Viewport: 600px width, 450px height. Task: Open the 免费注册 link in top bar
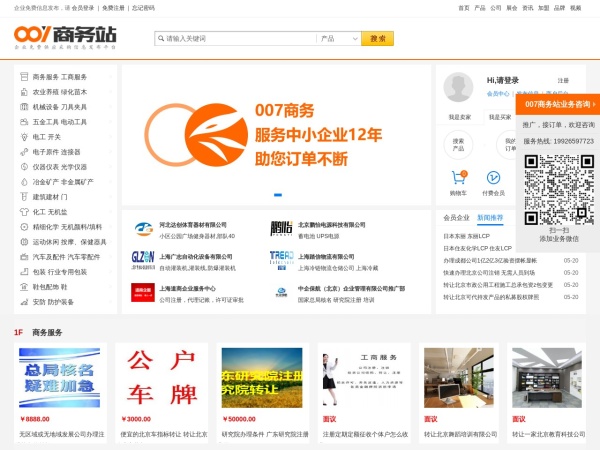coord(113,7)
